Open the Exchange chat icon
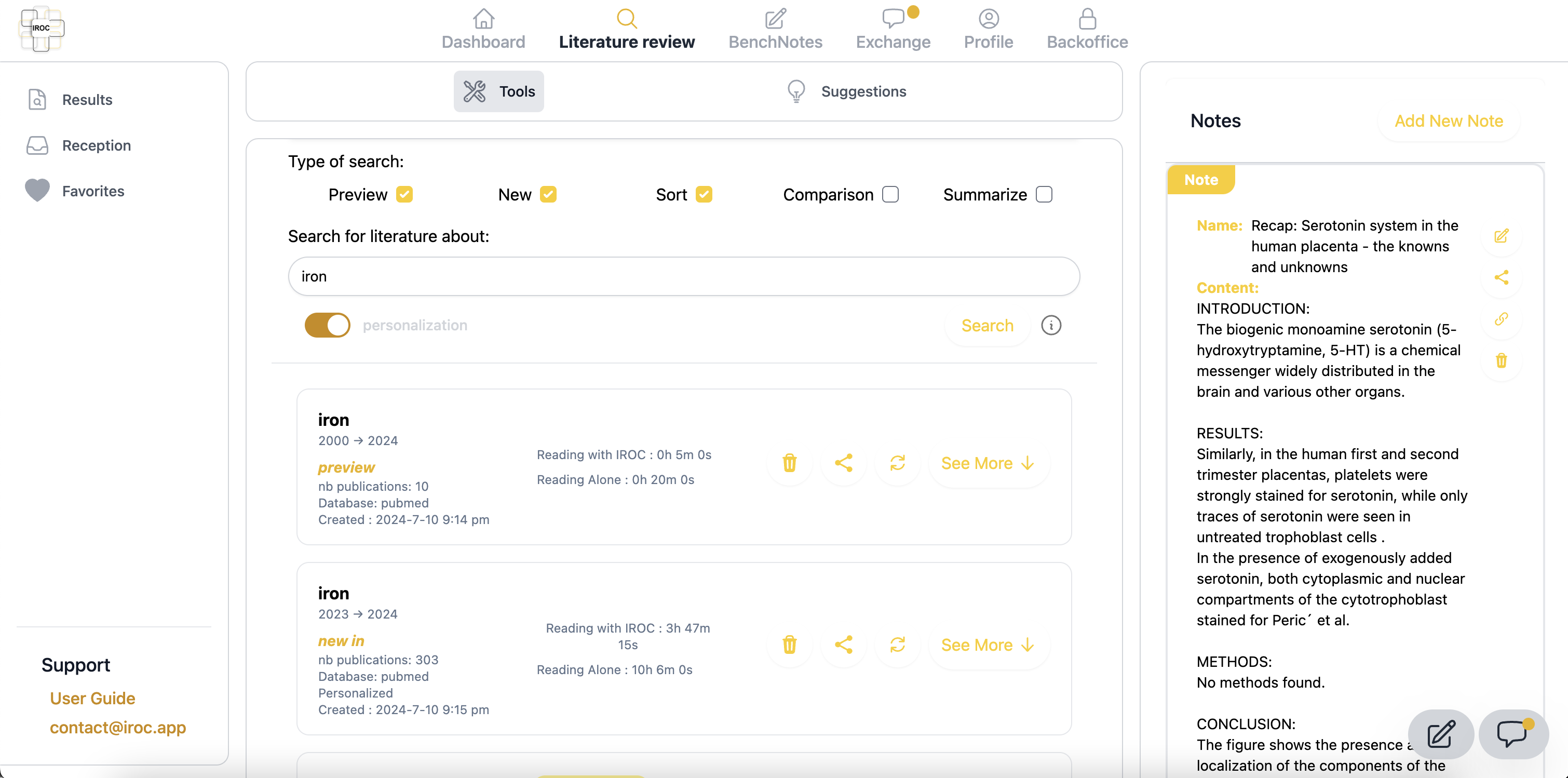The image size is (1568, 778). (893, 18)
